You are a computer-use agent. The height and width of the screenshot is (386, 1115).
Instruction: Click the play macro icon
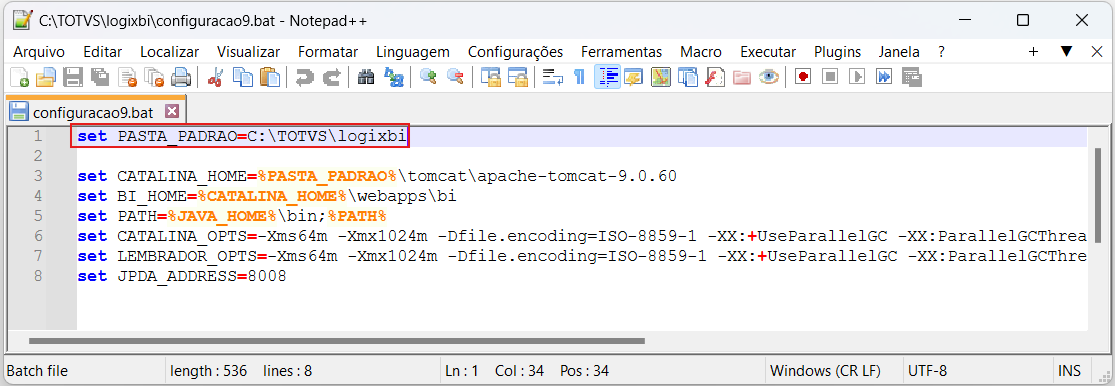pos(858,77)
